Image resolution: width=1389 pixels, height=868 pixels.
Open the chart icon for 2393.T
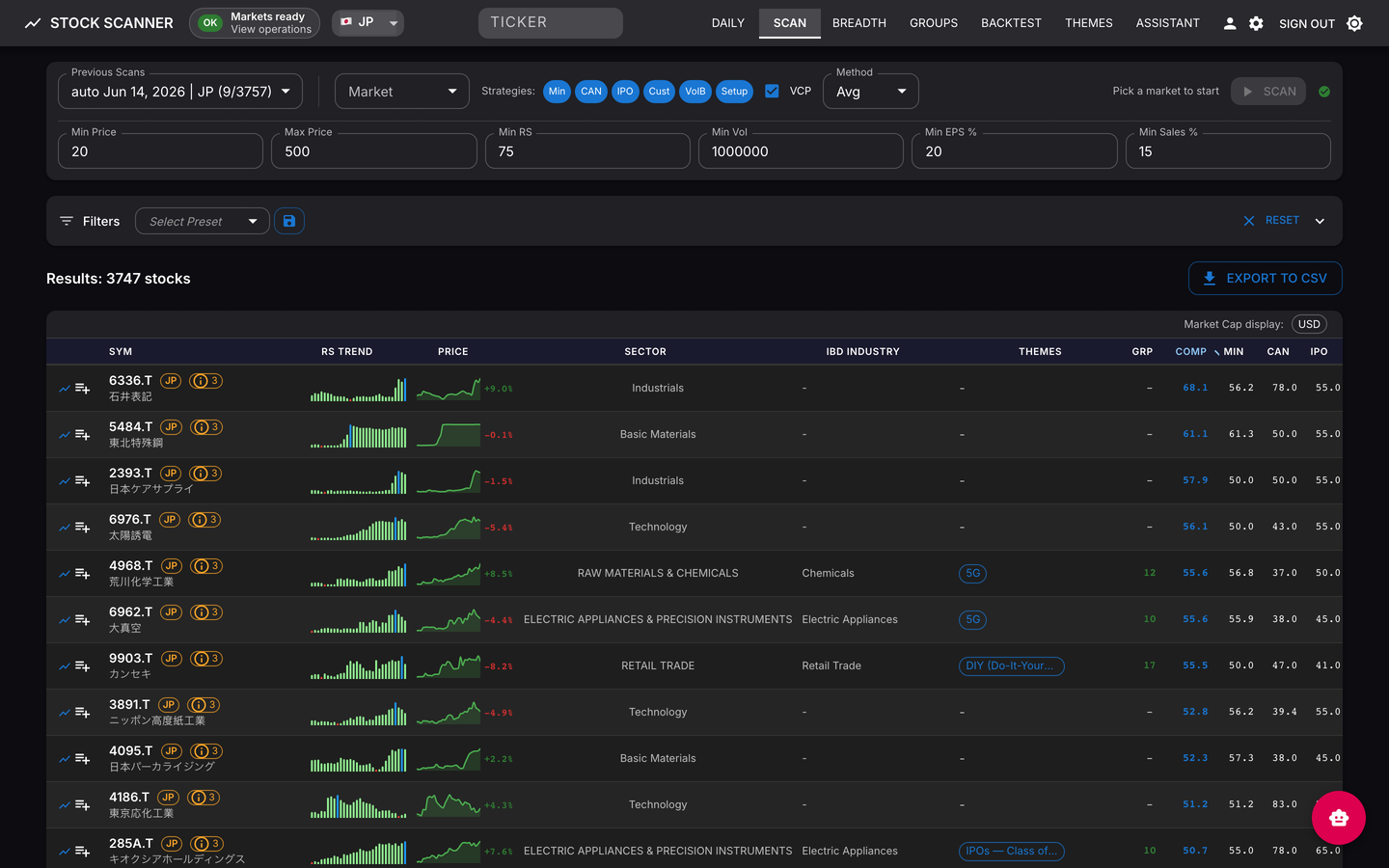coord(65,481)
